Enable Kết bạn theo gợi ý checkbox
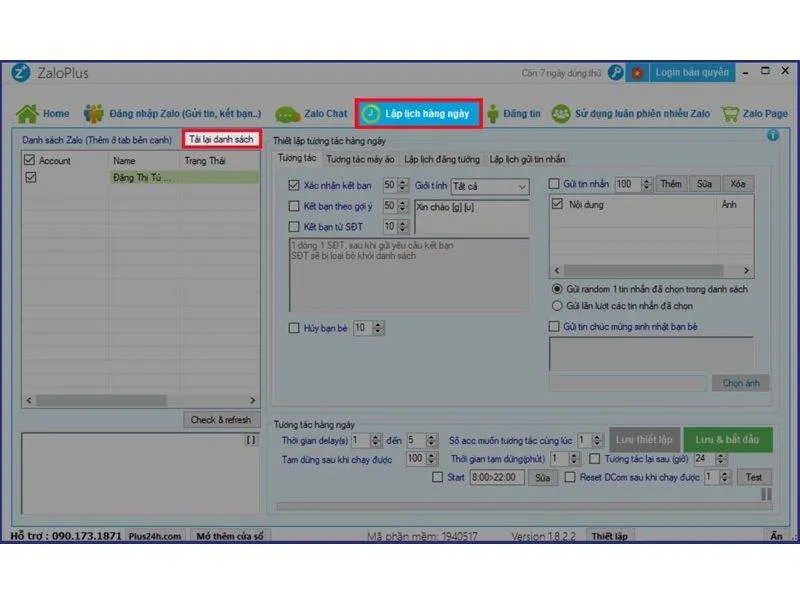 [x=293, y=206]
